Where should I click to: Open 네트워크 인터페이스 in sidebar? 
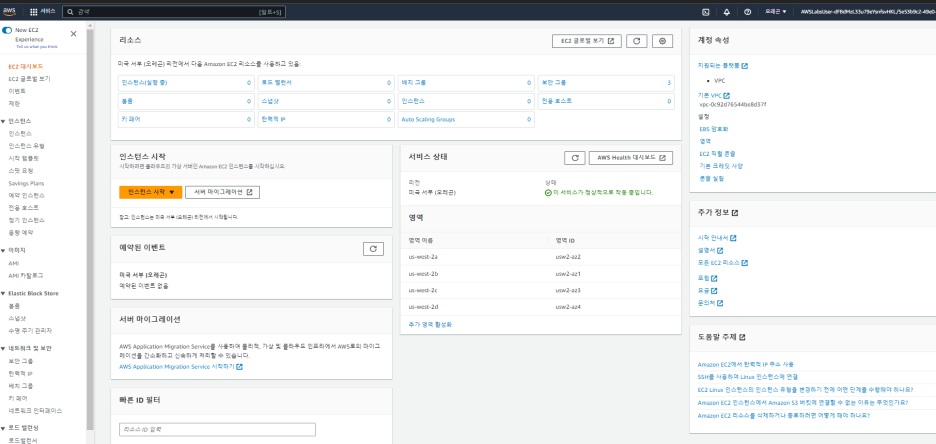(x=35, y=411)
